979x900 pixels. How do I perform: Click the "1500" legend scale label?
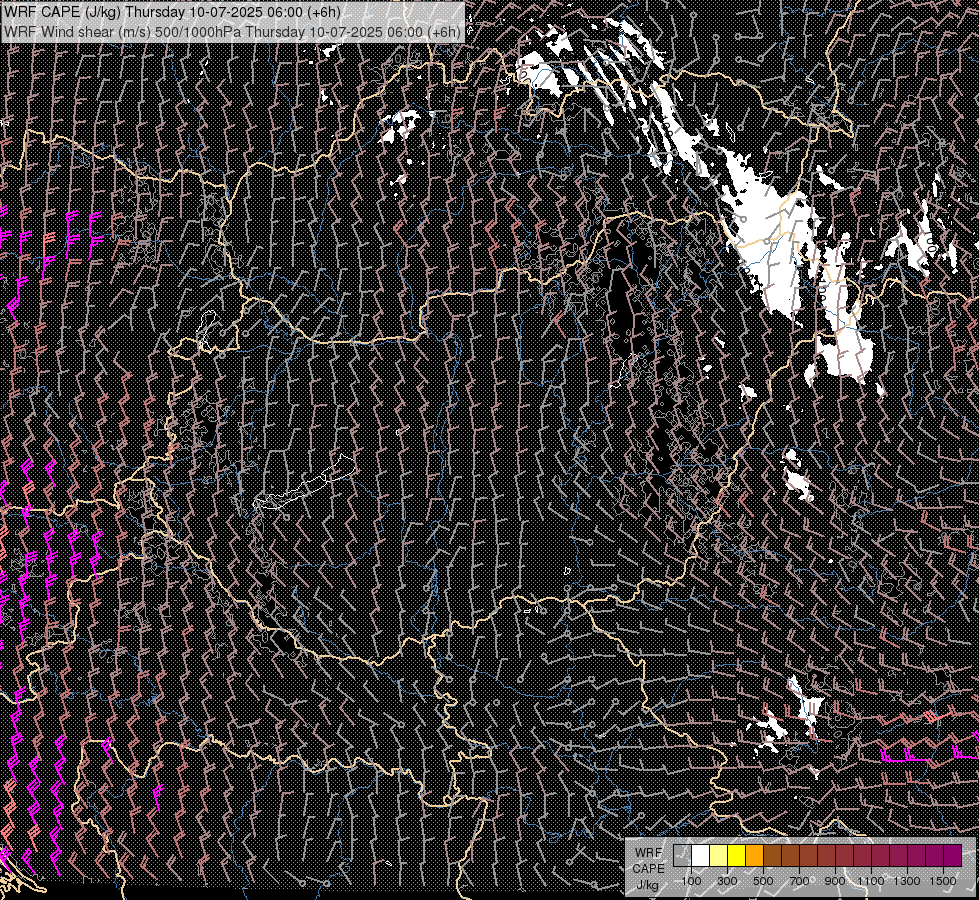943,881
